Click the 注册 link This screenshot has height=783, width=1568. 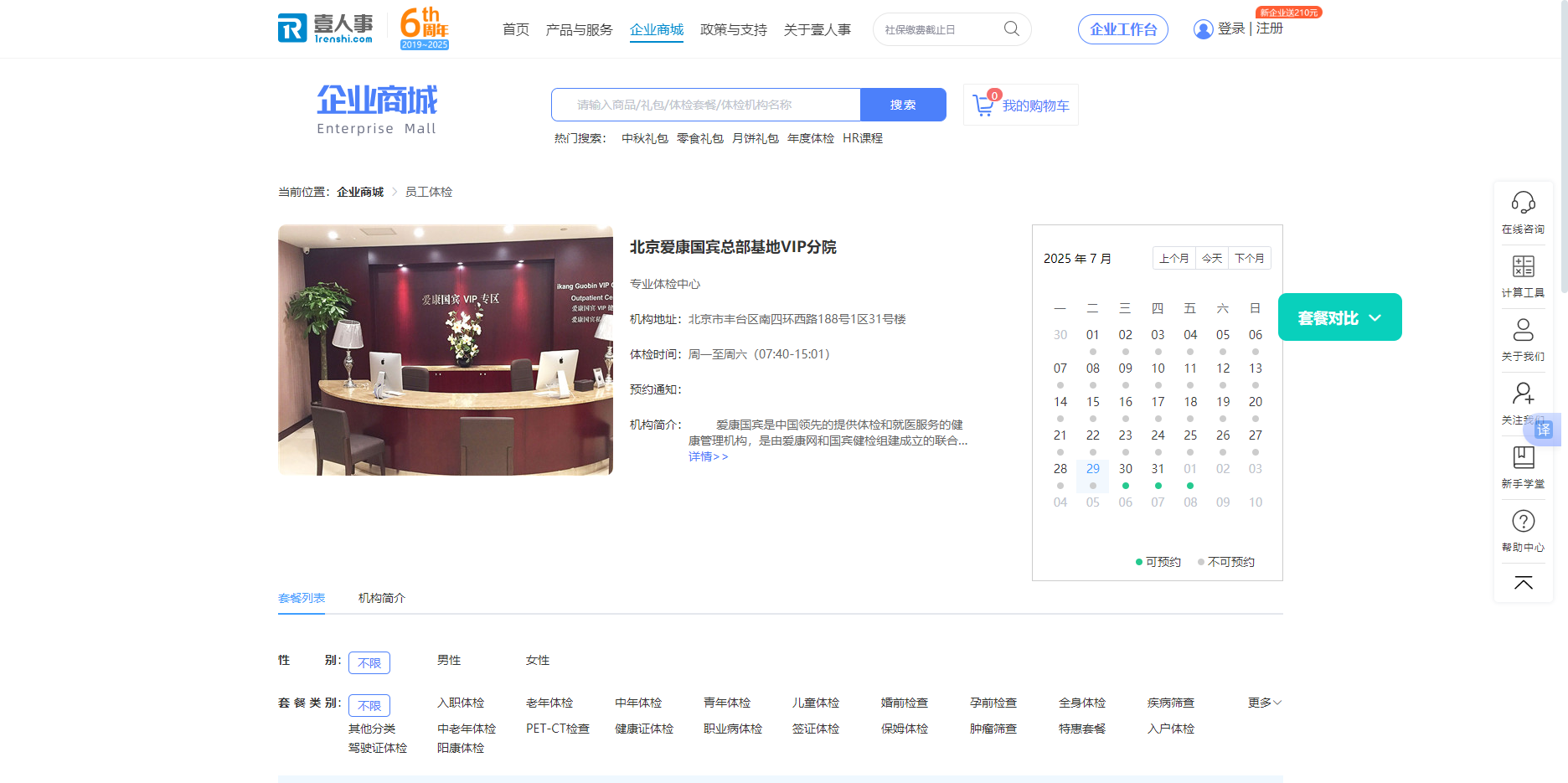tap(1270, 28)
